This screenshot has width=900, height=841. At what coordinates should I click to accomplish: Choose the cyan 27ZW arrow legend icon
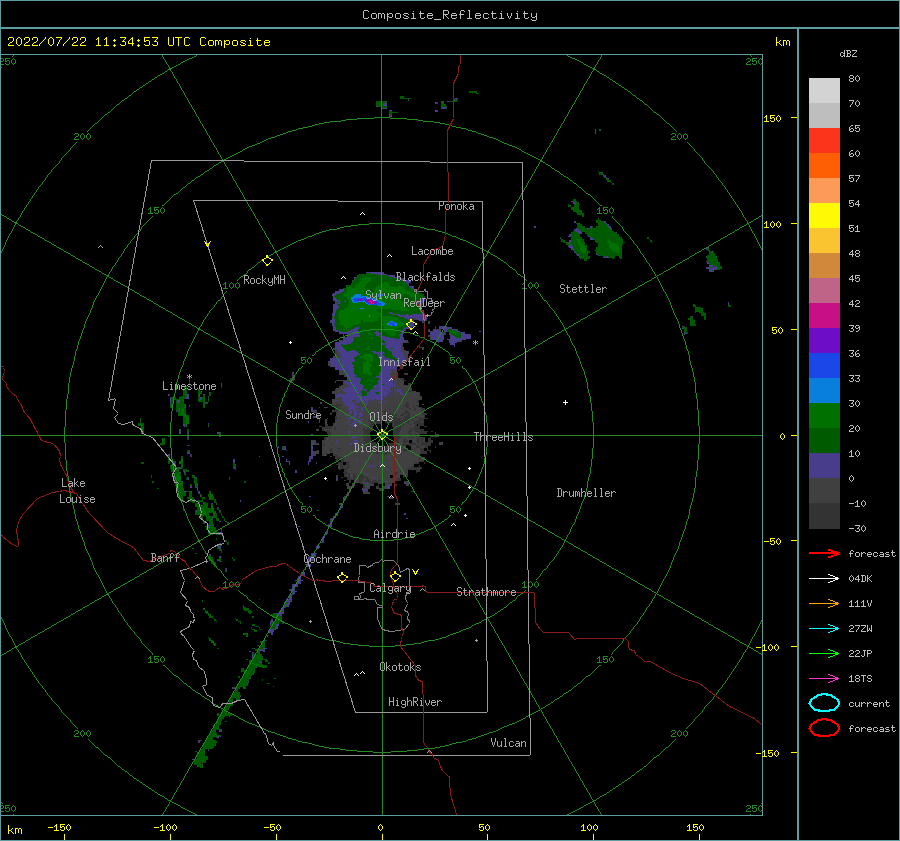[x=824, y=629]
